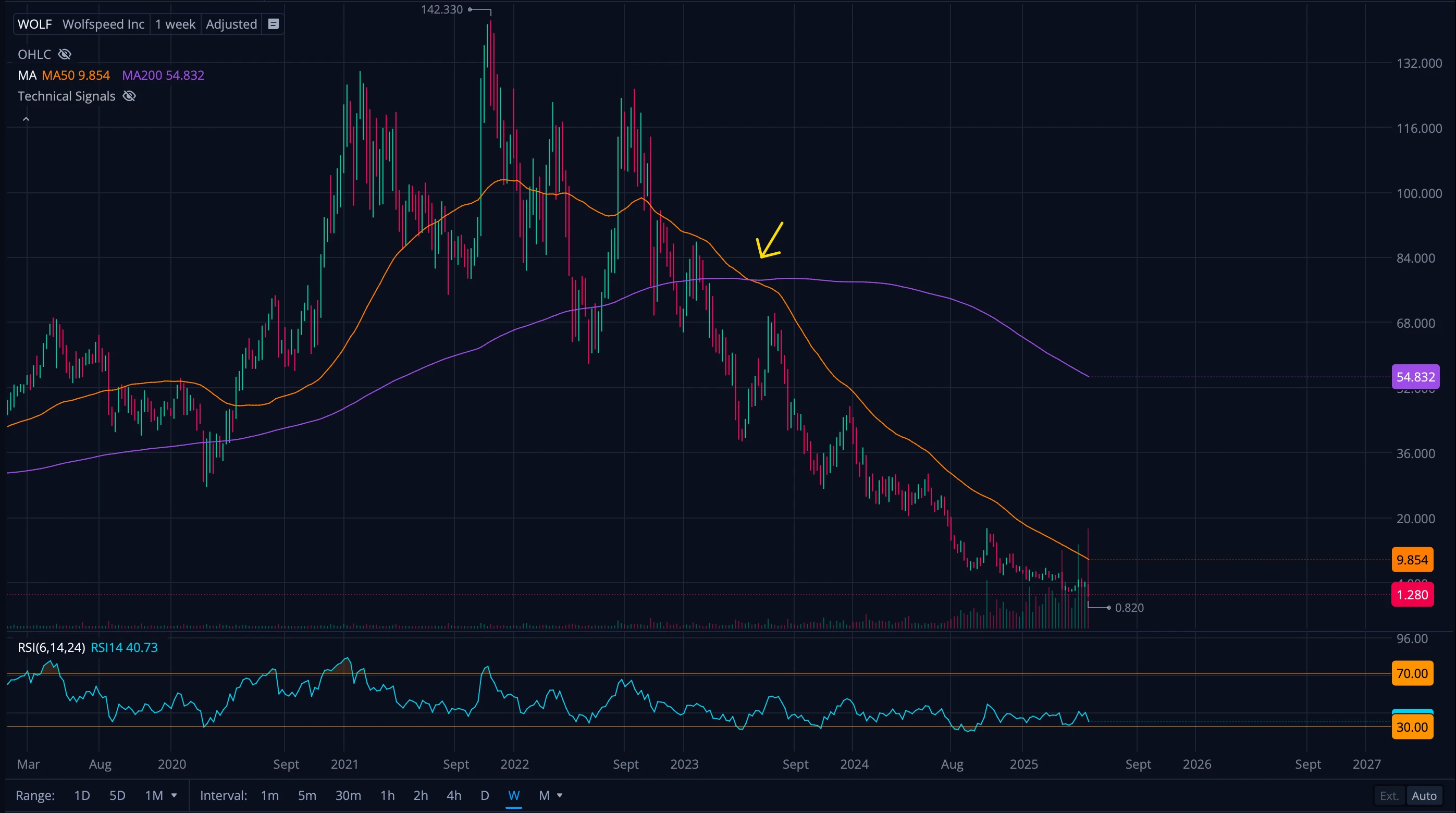
Task: Click the MA indicator name
Action: click(27, 75)
